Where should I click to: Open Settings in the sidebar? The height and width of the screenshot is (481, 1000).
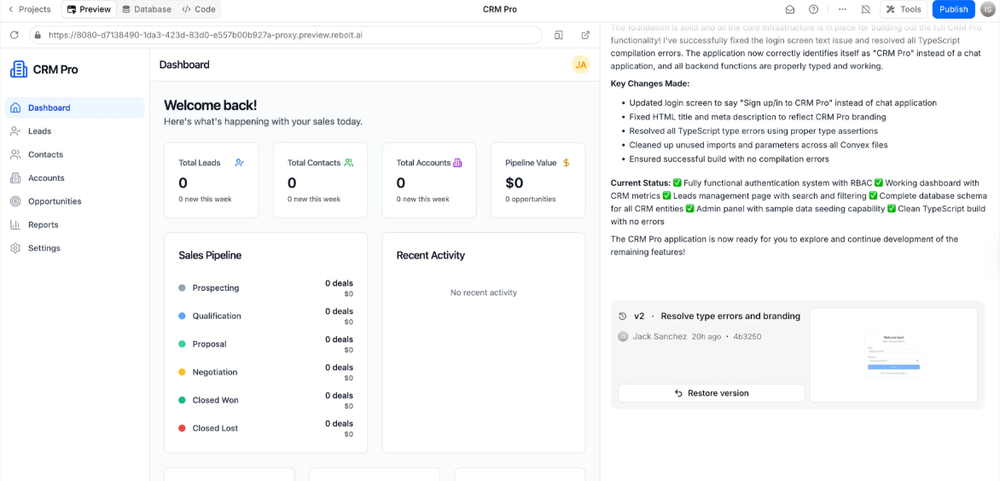point(43,248)
